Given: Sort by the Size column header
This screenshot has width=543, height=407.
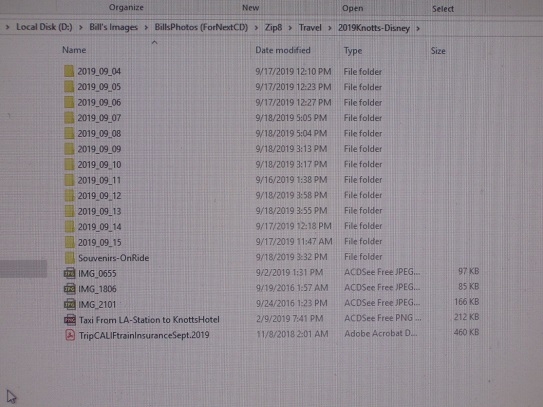Looking at the screenshot, I should tap(438, 51).
